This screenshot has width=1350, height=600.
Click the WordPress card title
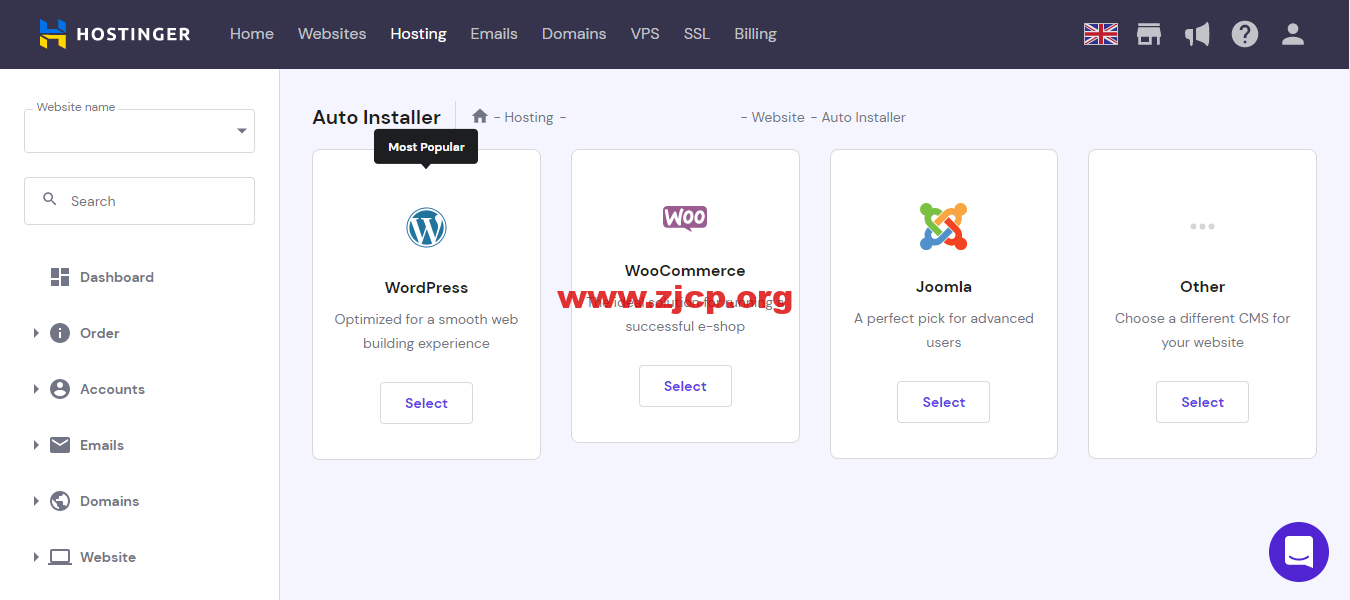click(426, 287)
